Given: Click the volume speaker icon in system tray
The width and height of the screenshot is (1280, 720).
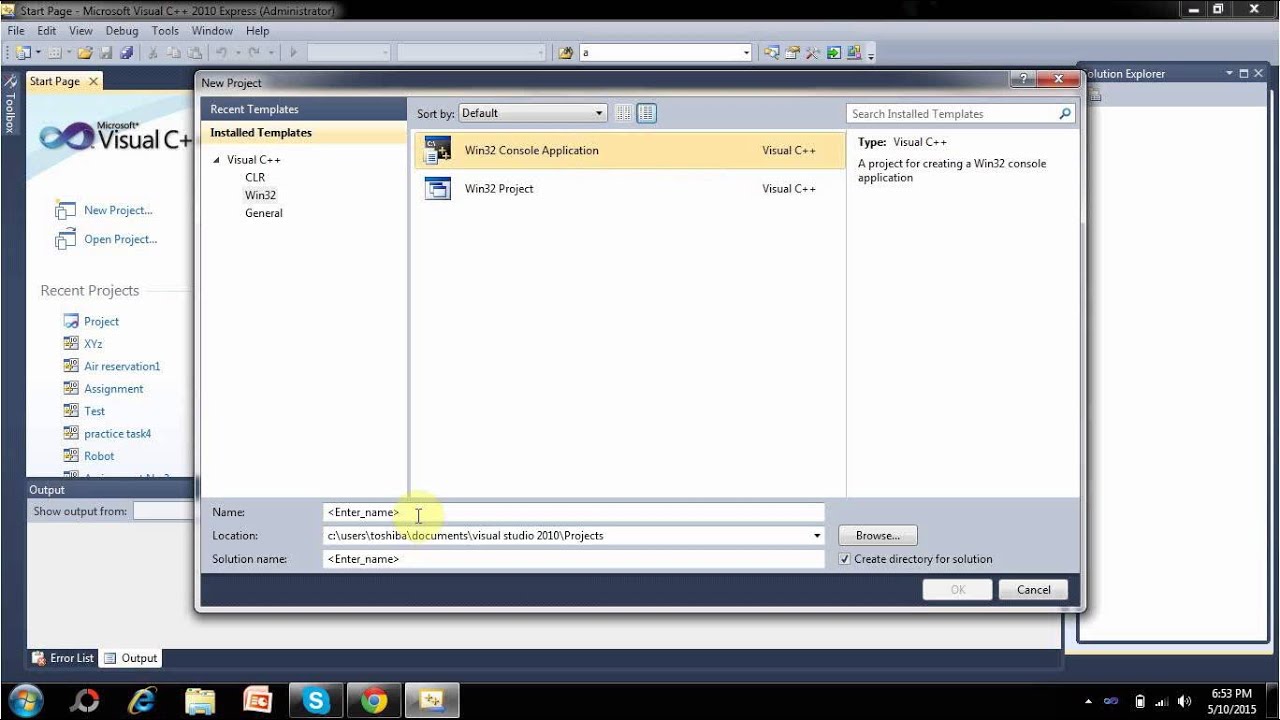Looking at the screenshot, I should (1185, 701).
